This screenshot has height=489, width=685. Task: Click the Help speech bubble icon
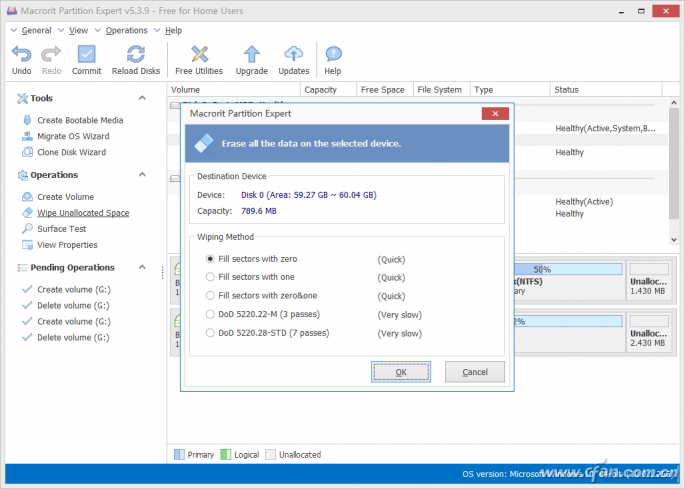pos(333,55)
